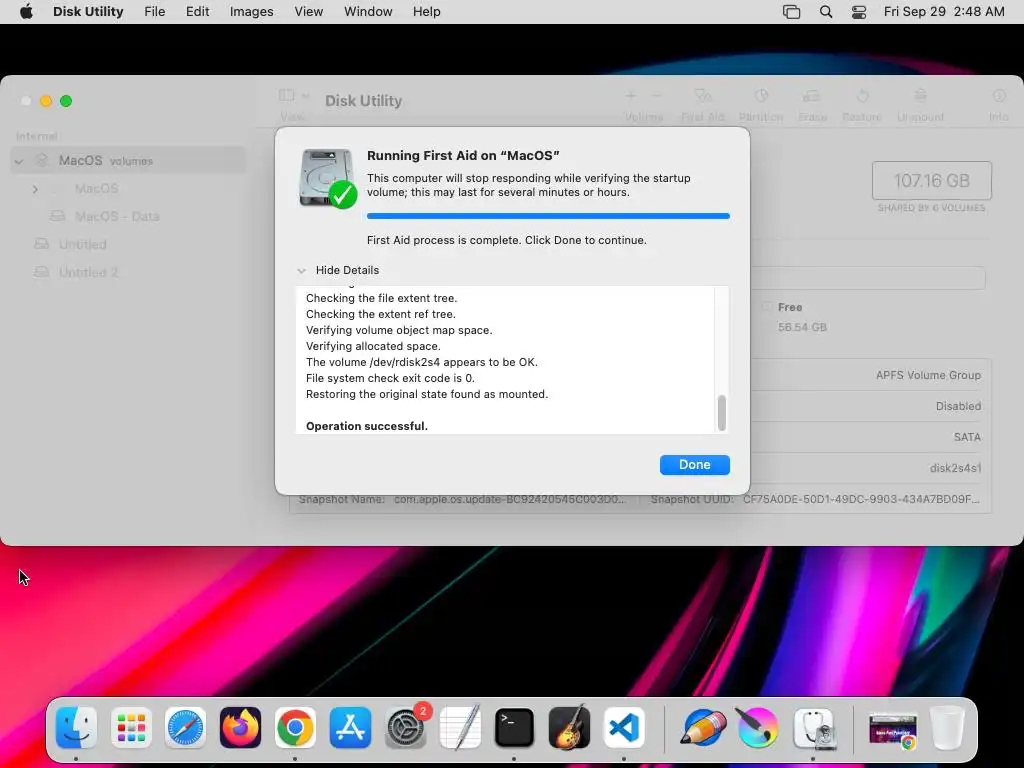1024x768 pixels.
Task: Select Untitled 2 volume in sidebar
Action: tap(88, 272)
